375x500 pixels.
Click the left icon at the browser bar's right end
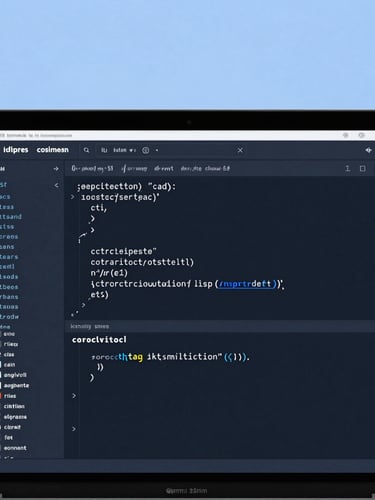[x=346, y=135]
